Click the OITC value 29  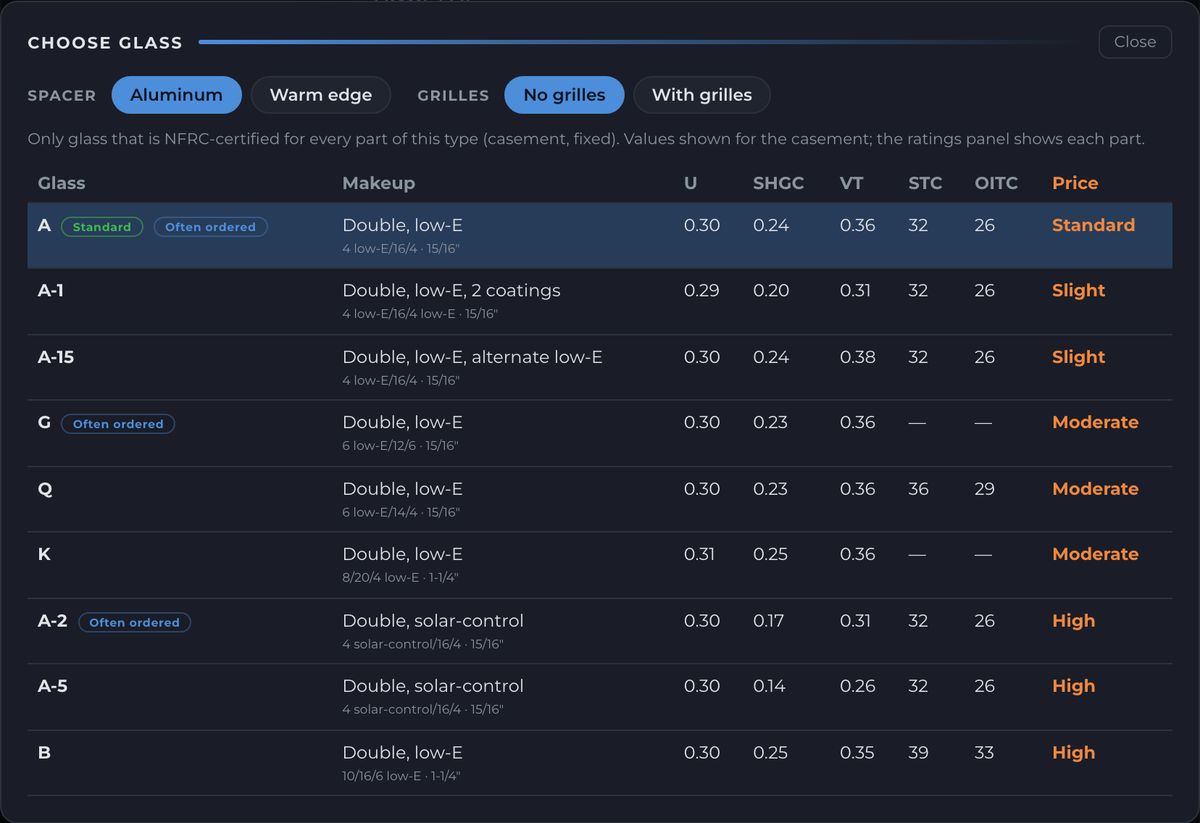985,488
